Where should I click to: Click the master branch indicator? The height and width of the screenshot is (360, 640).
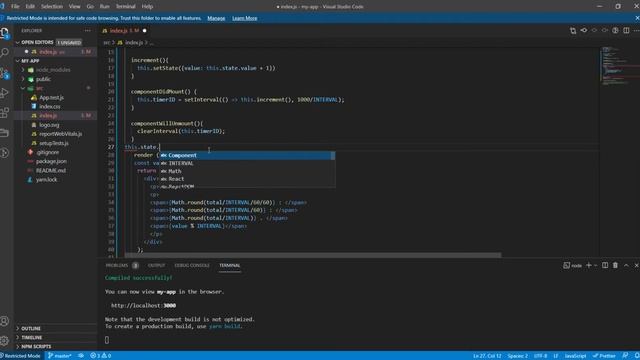pyautogui.click(x=60, y=356)
